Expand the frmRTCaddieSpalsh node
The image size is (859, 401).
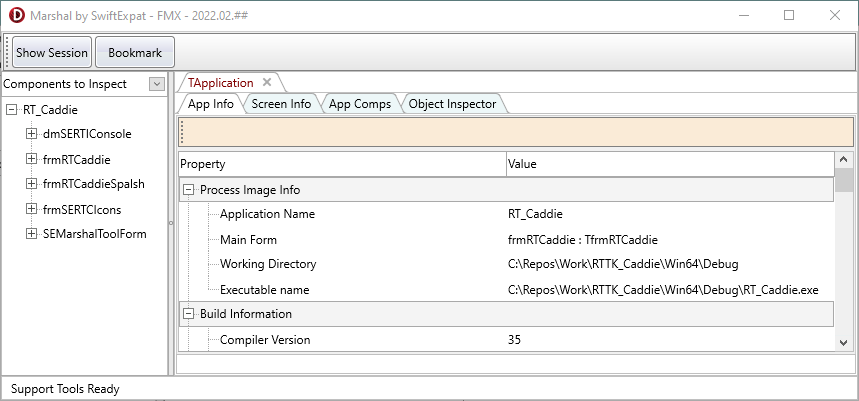pos(32,184)
